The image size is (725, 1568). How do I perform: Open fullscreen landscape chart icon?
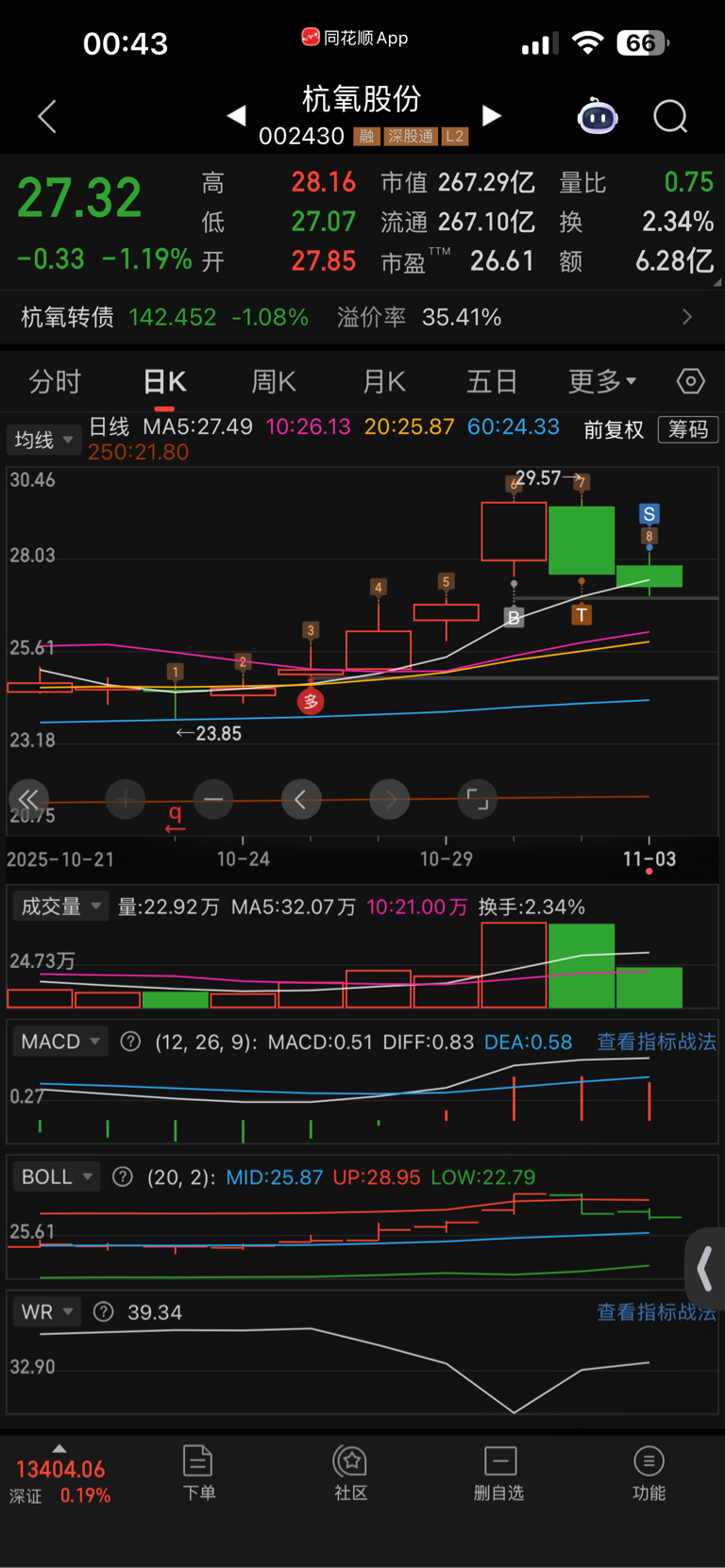coord(478,800)
